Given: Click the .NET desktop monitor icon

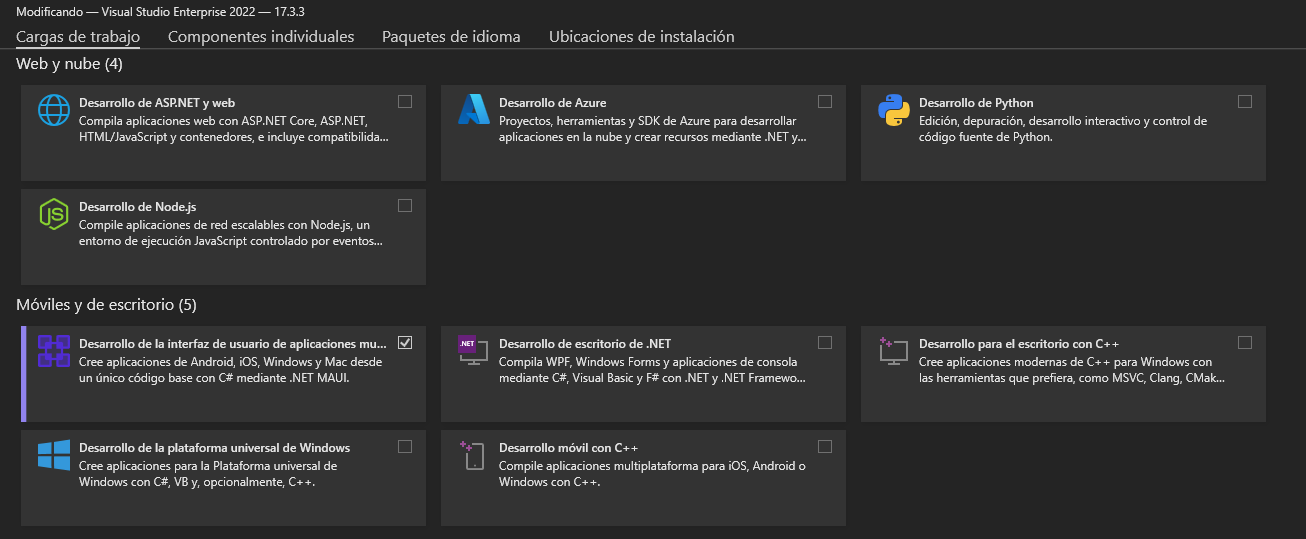Looking at the screenshot, I should pos(473,351).
